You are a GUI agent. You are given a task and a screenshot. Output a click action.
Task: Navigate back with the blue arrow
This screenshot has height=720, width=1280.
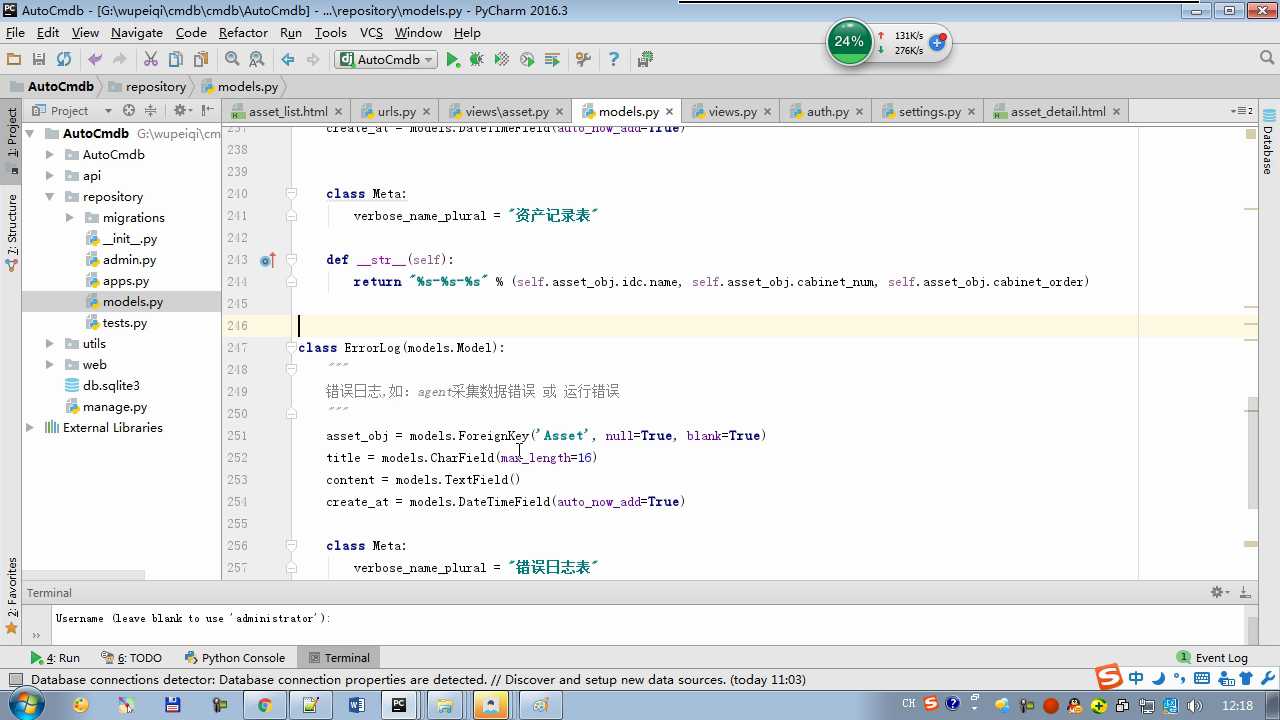click(x=288, y=59)
